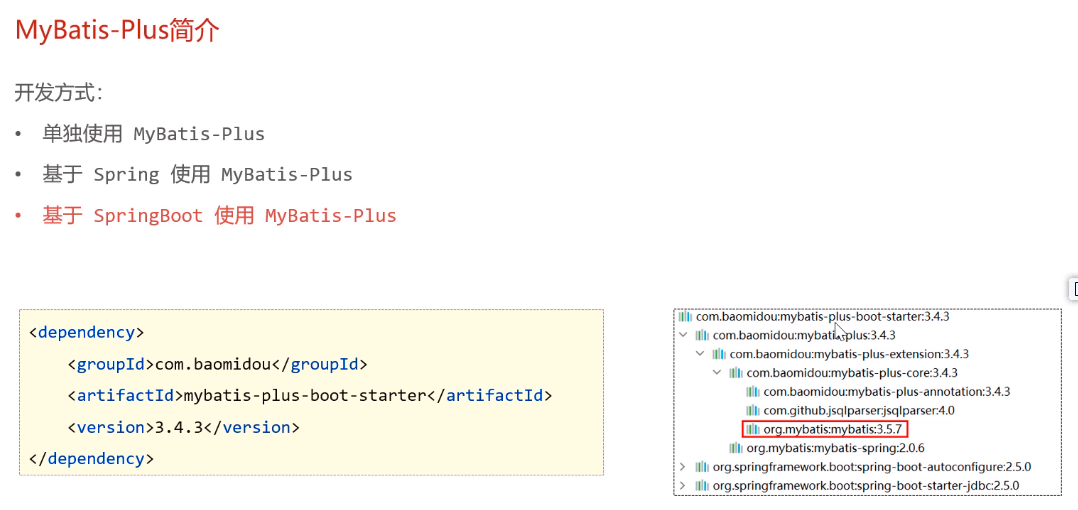Select org.mybatis:mybatis:3.5.7 row

click(x=826, y=430)
